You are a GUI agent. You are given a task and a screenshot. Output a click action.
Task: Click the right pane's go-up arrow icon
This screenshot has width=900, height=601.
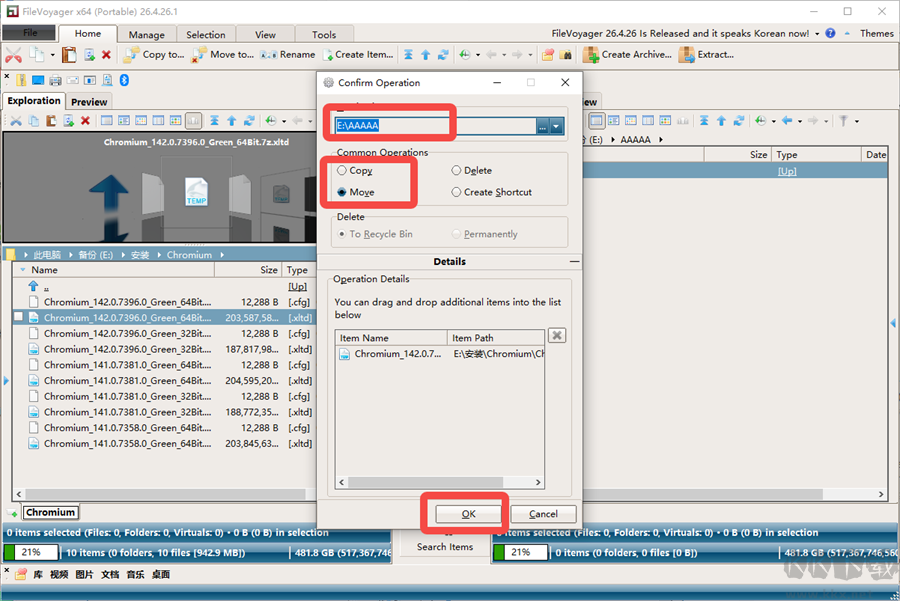point(721,121)
